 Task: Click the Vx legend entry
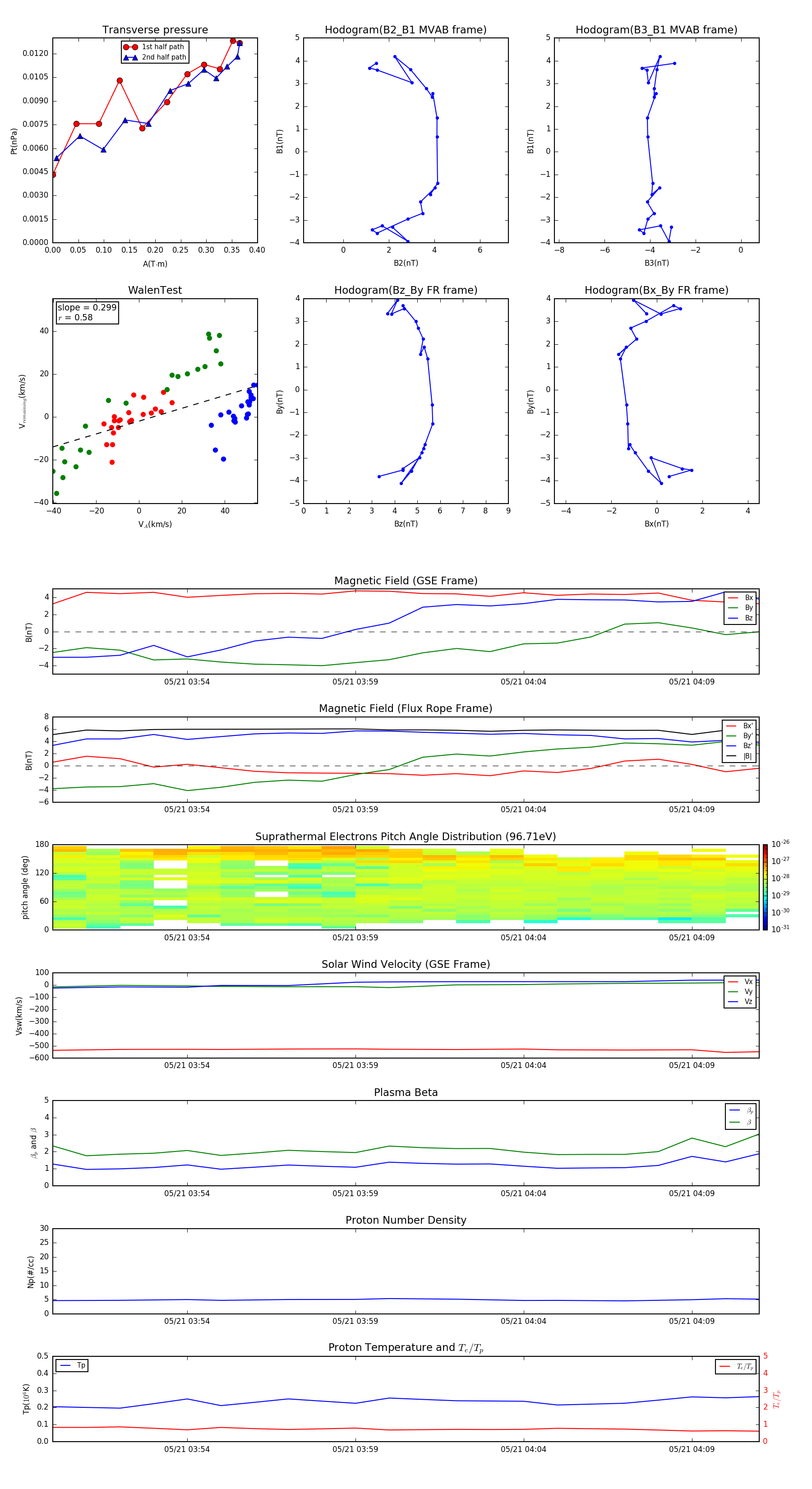740,981
